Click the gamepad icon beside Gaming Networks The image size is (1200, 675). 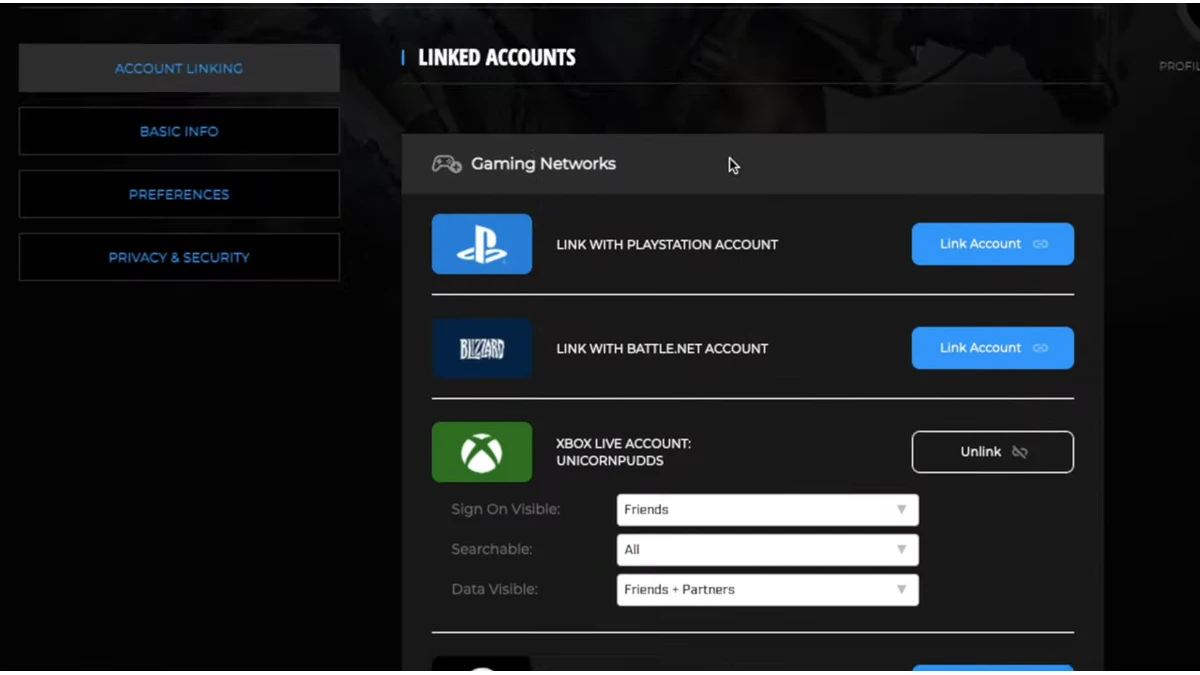446,164
